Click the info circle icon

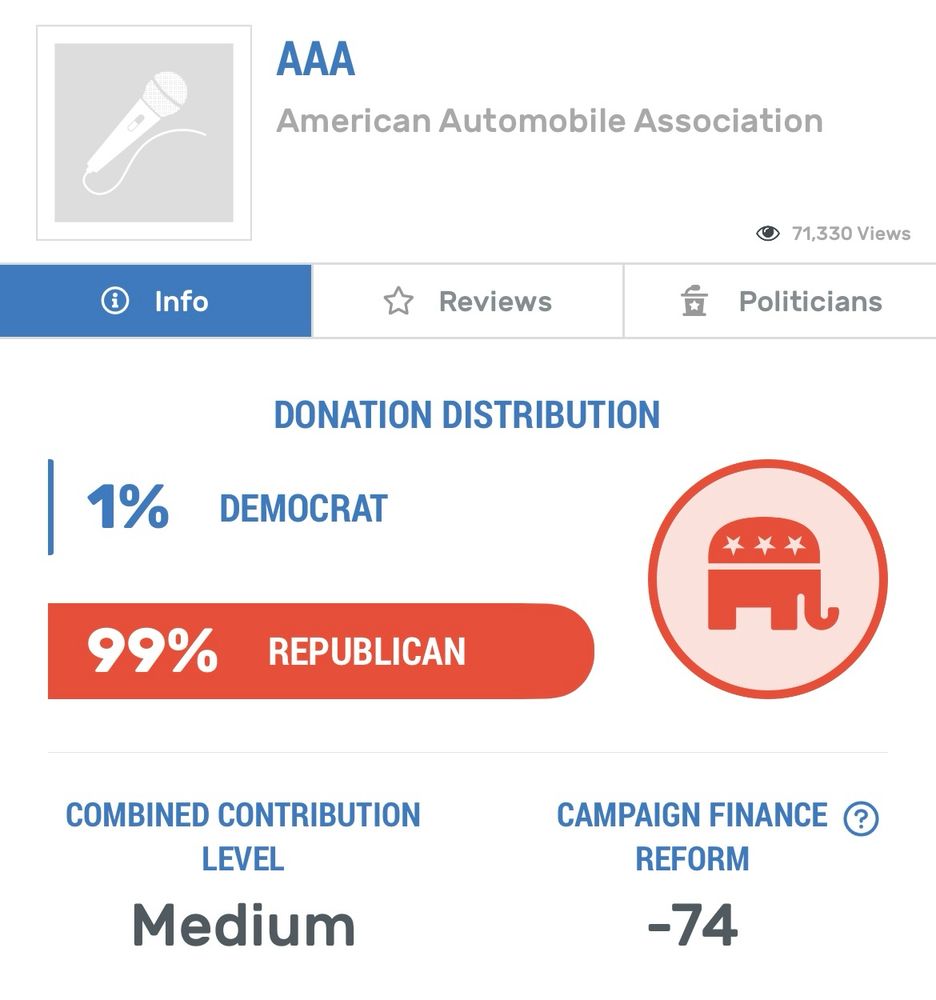115,301
